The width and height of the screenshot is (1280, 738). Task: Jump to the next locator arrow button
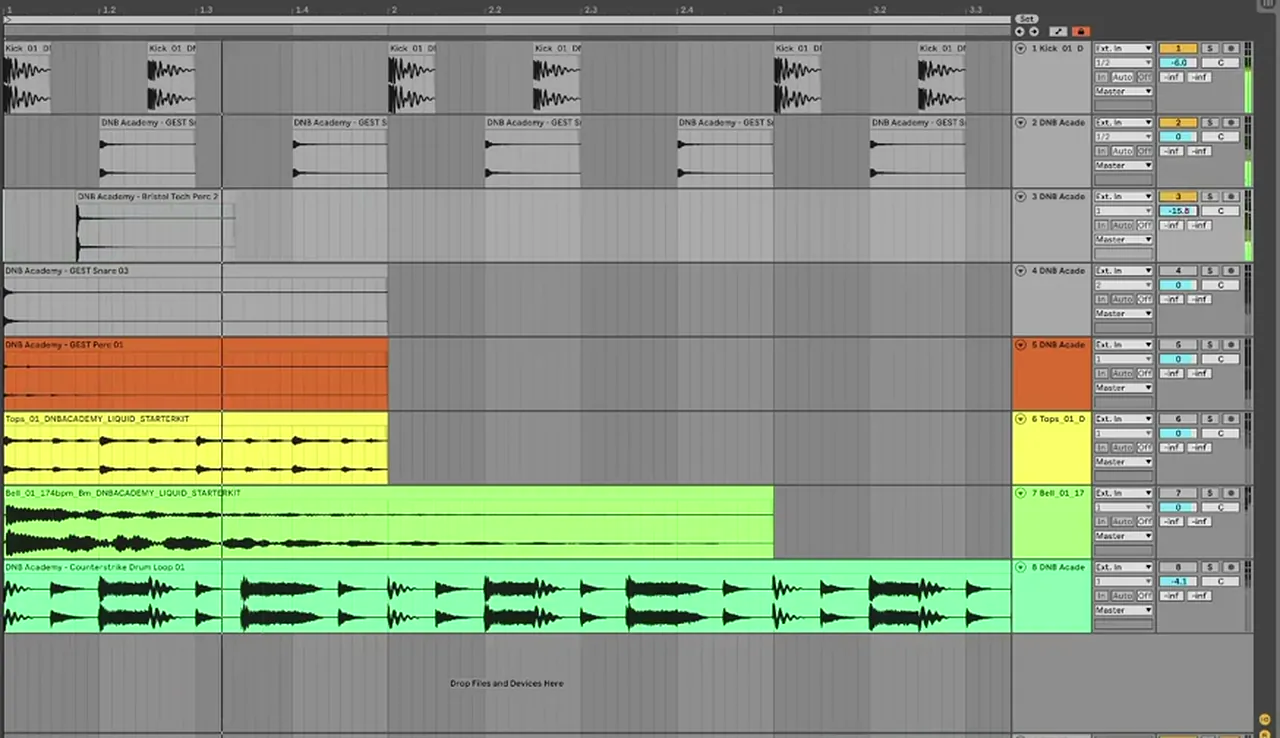[x=1034, y=31]
